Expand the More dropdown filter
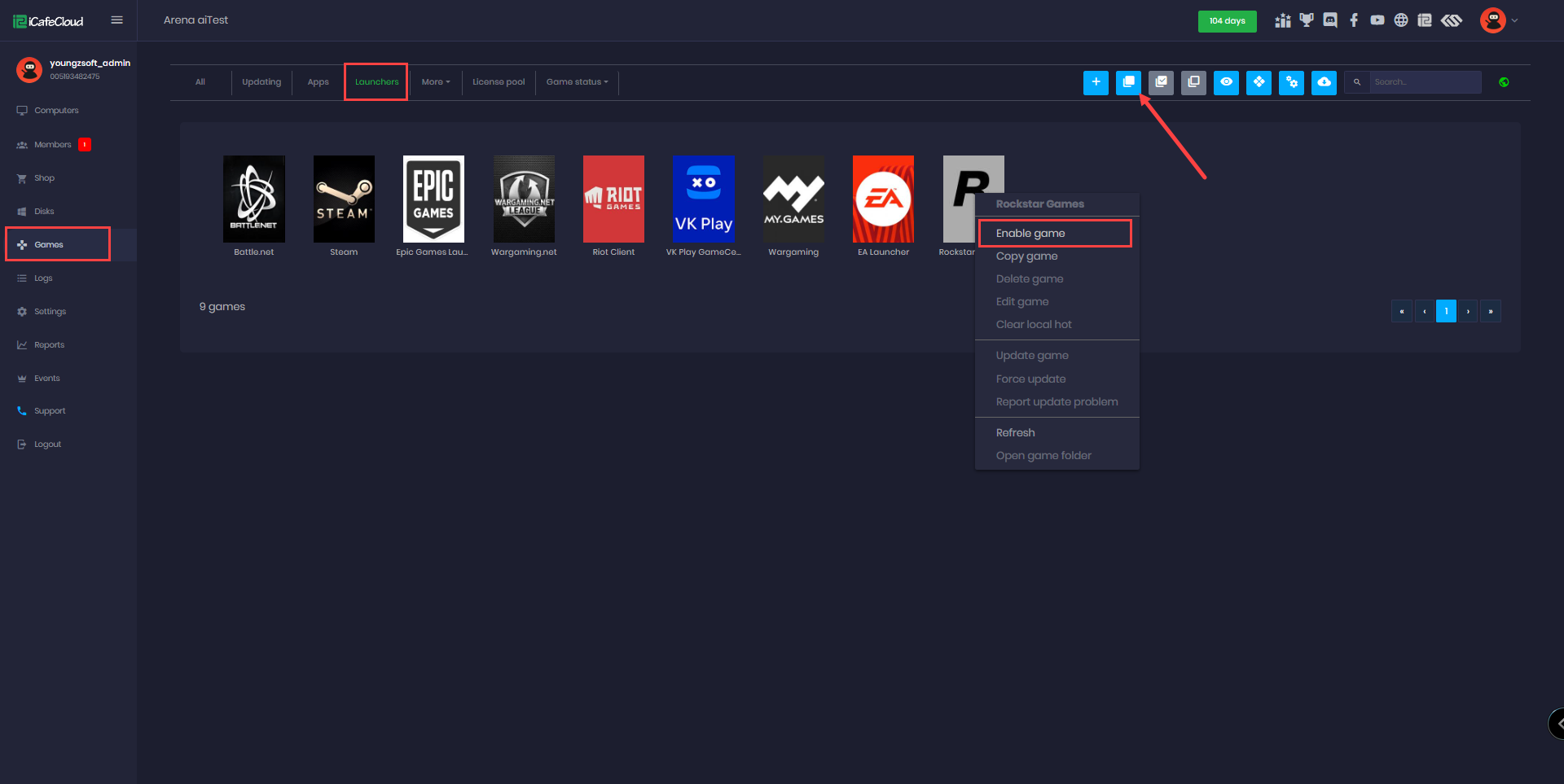Viewport: 1564px width, 784px height. (436, 82)
